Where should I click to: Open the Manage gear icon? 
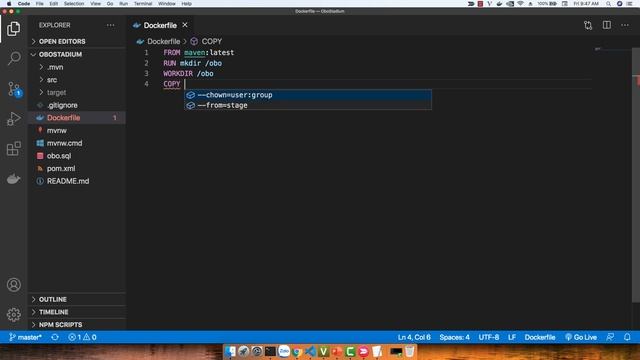[x=13, y=315]
